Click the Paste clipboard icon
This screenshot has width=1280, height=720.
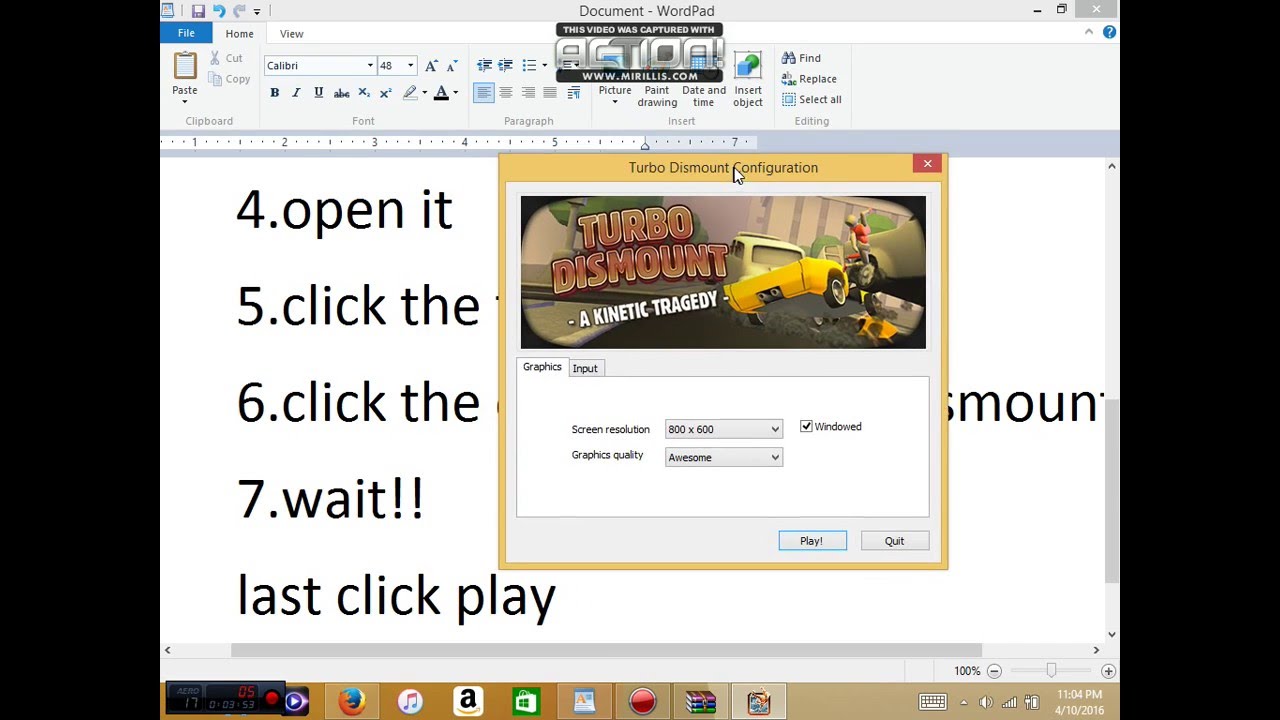(x=185, y=67)
